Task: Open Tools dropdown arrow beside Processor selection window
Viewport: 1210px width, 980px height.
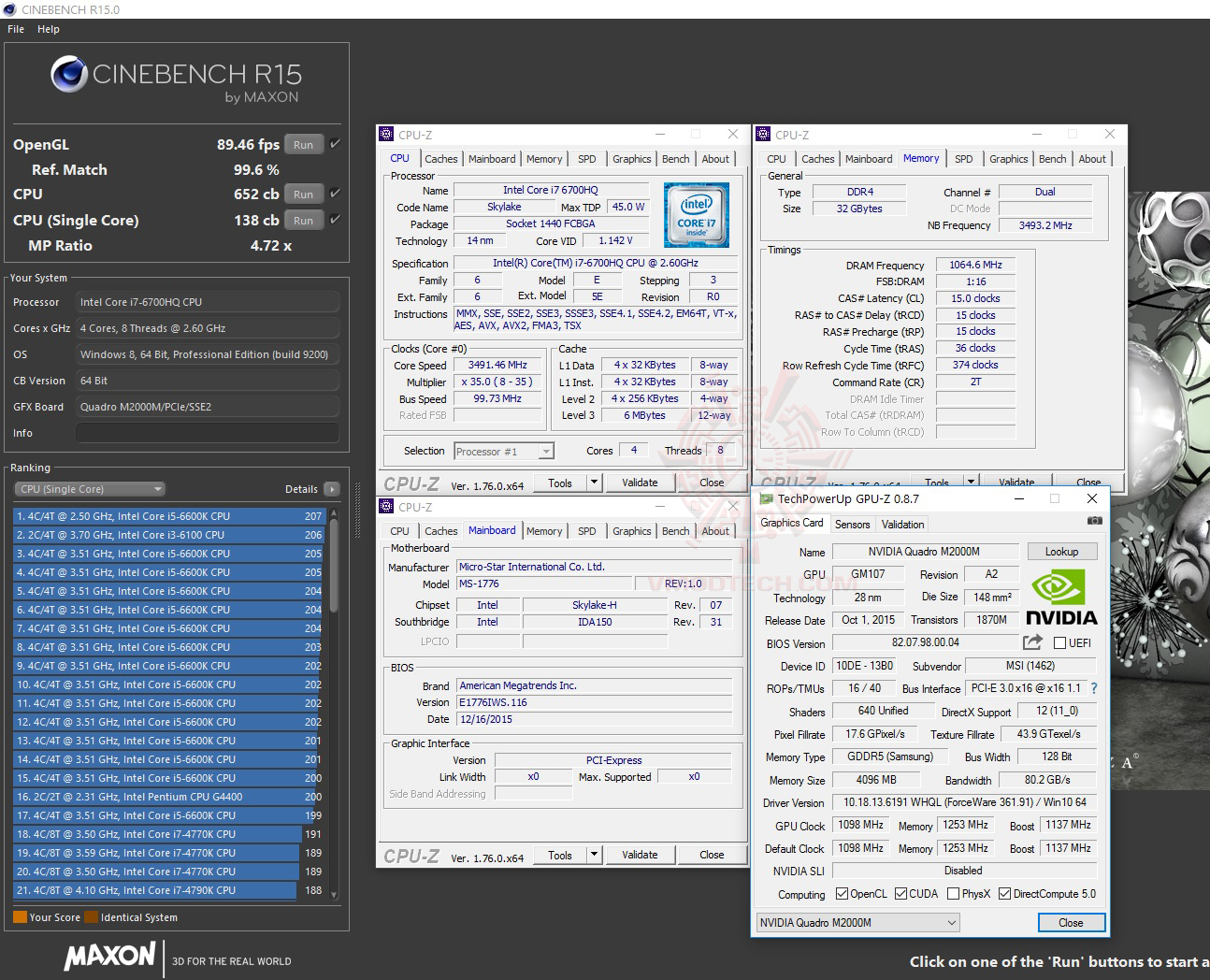Action: 594,483
